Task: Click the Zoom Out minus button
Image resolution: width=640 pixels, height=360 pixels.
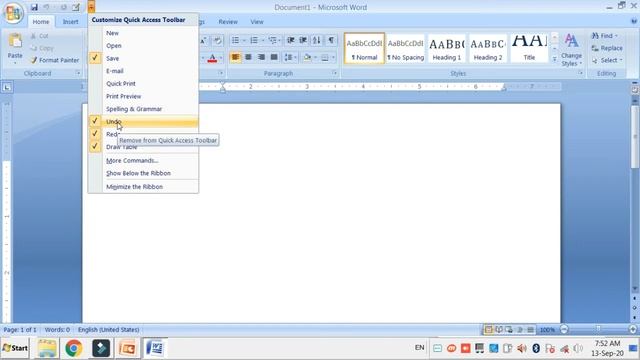Action: (564, 329)
